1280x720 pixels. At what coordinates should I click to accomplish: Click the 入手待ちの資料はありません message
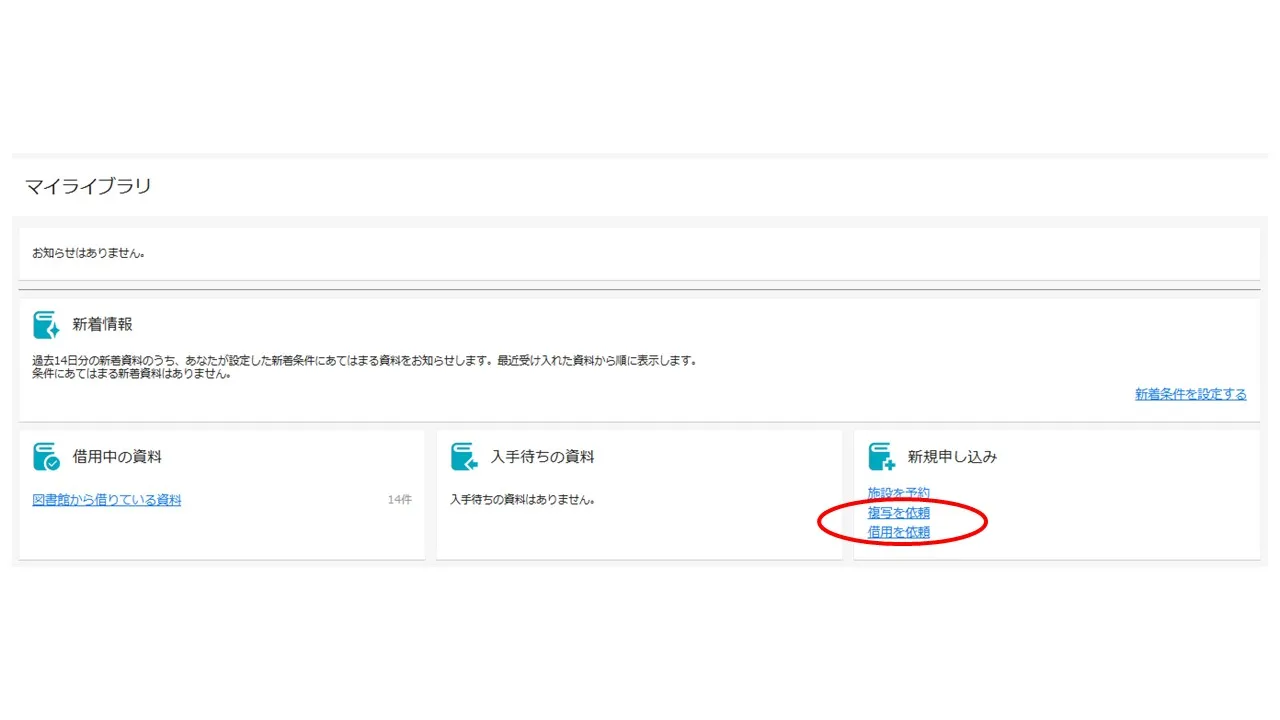522,499
